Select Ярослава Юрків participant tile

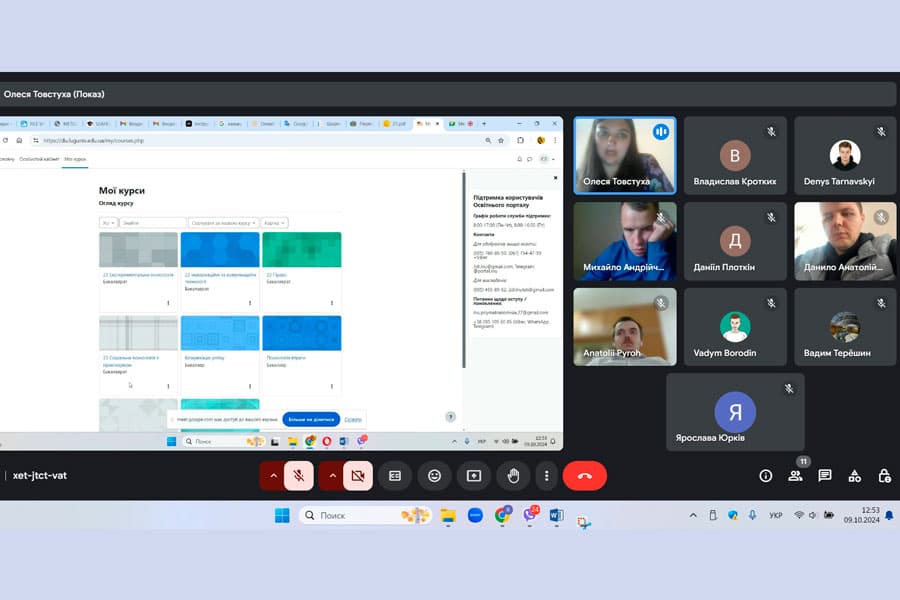tap(735, 412)
